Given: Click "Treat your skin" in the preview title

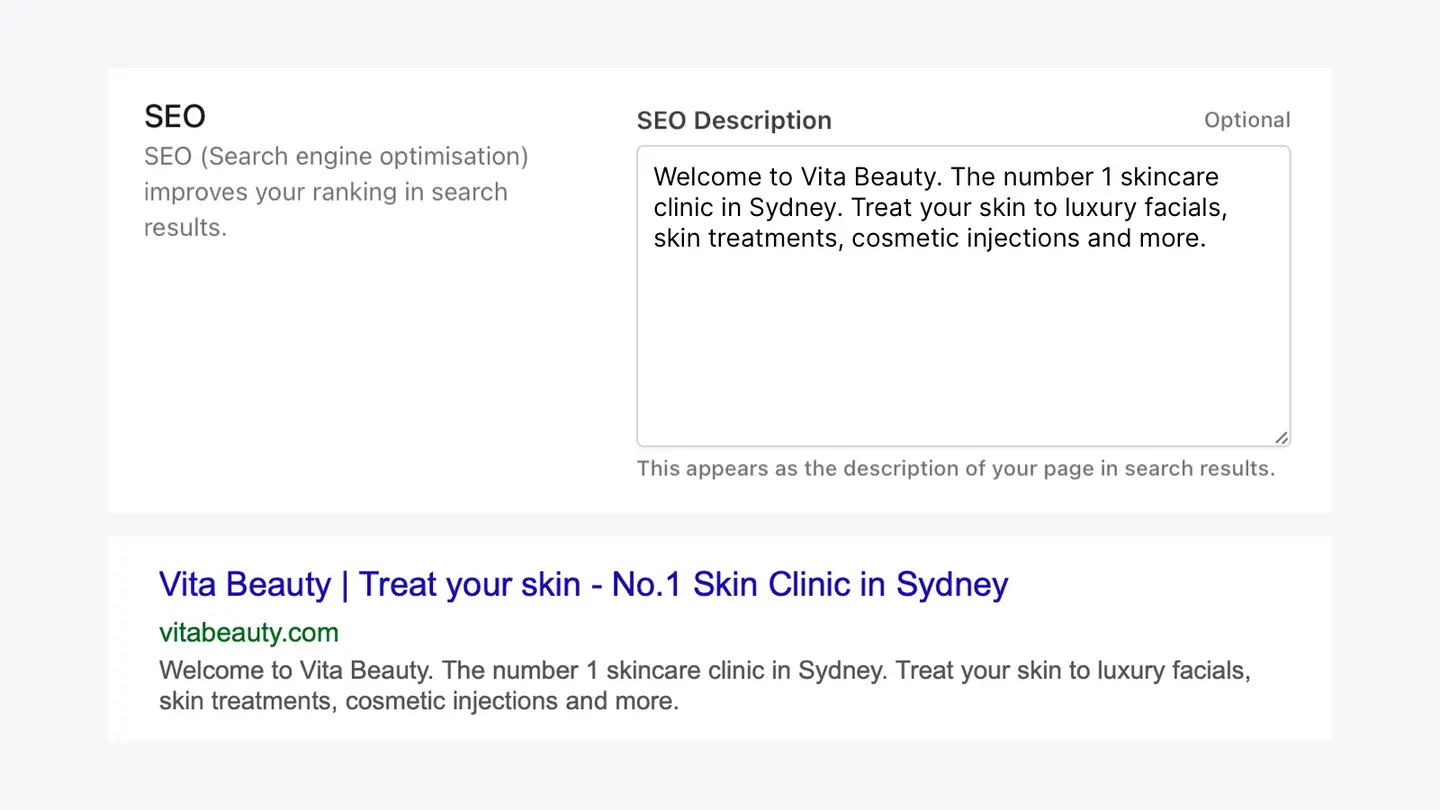Looking at the screenshot, I should click(x=469, y=584).
